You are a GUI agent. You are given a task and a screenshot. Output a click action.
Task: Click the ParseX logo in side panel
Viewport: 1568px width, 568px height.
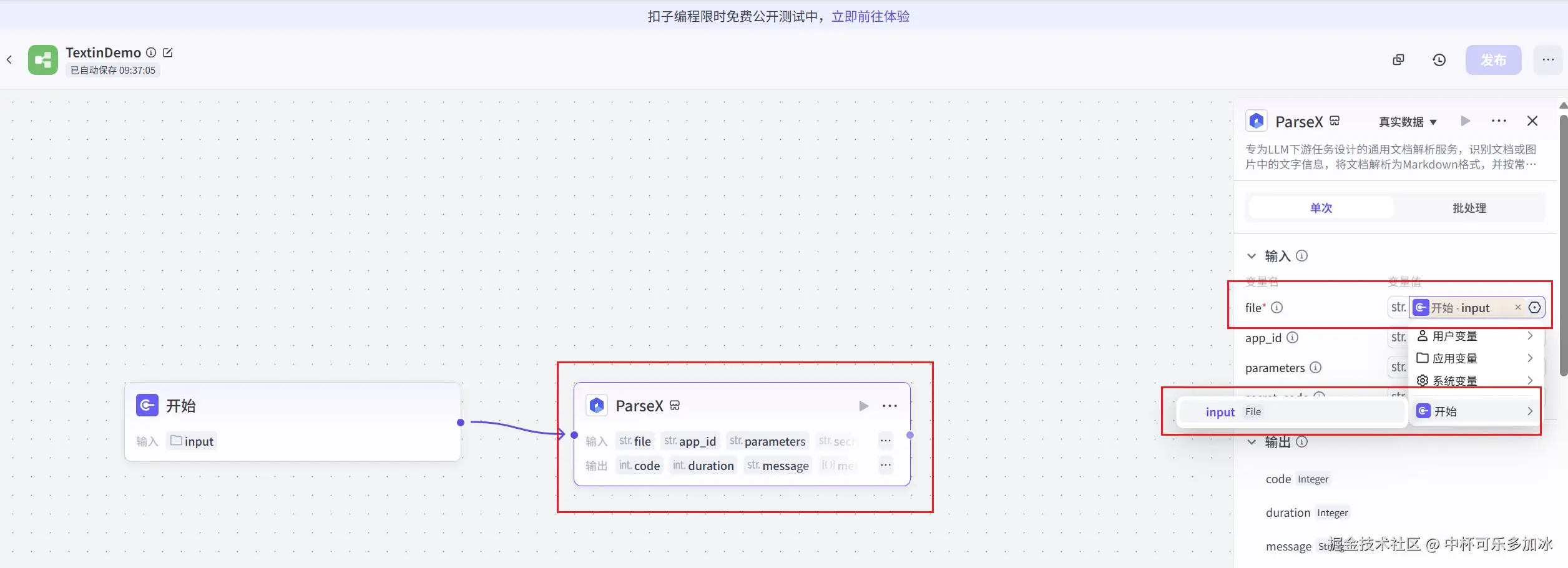(1257, 120)
